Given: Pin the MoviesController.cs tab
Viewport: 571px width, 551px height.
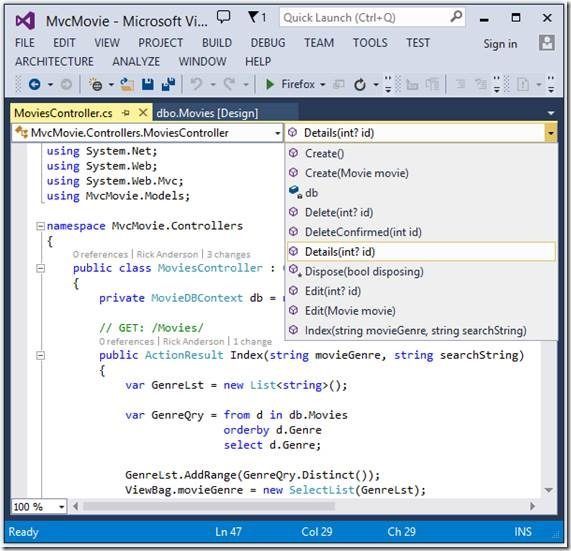Looking at the screenshot, I should coord(126,113).
